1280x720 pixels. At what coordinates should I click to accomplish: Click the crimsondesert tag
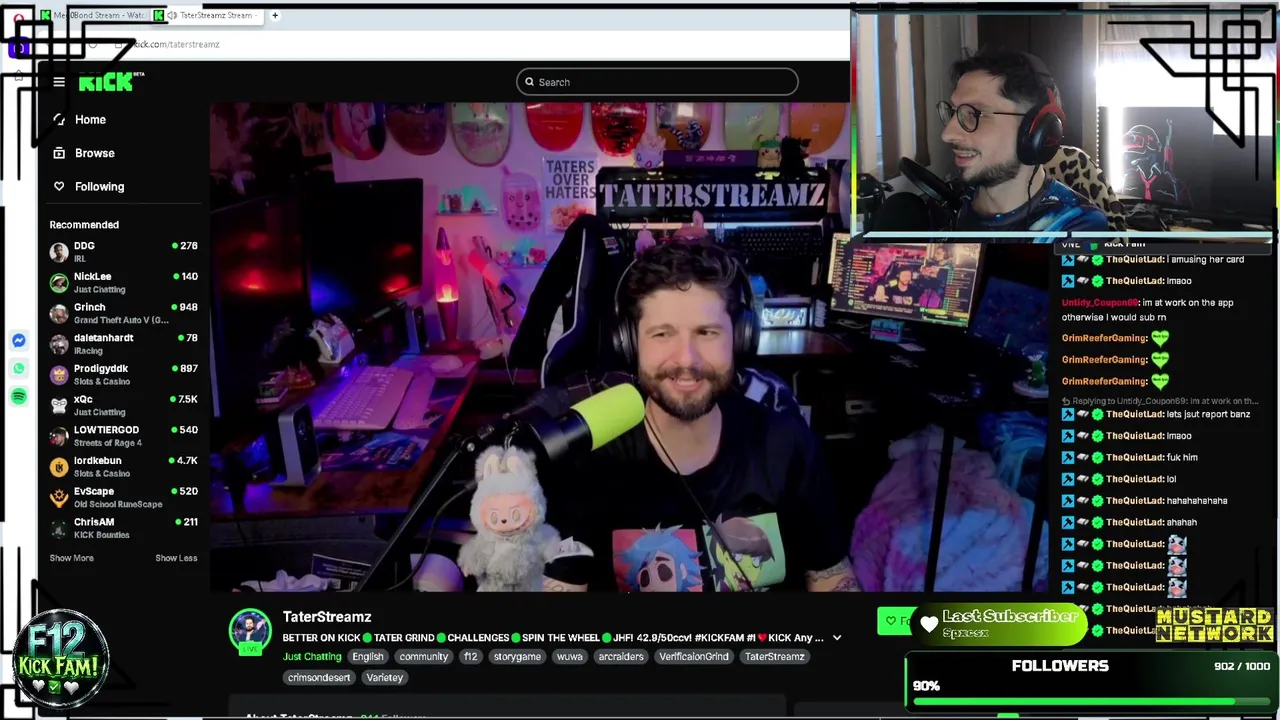(x=319, y=678)
